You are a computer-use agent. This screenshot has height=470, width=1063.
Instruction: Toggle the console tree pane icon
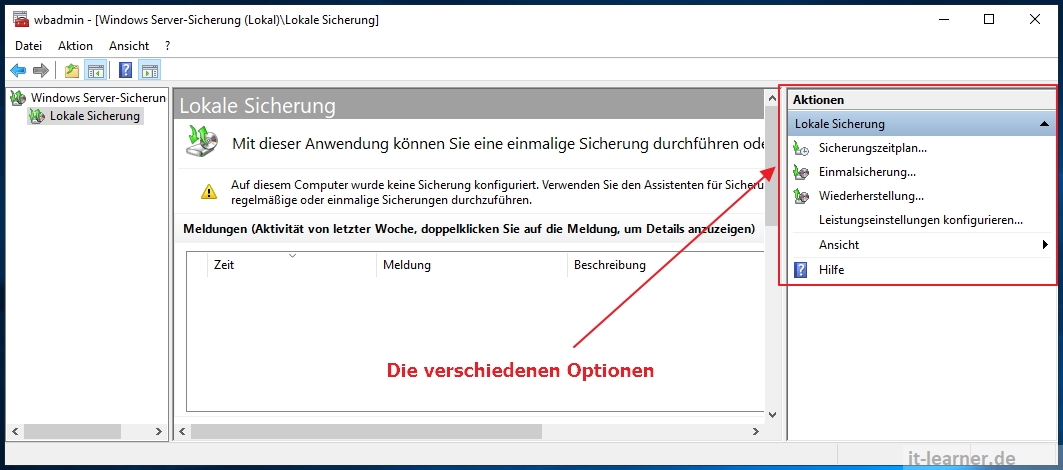click(96, 70)
